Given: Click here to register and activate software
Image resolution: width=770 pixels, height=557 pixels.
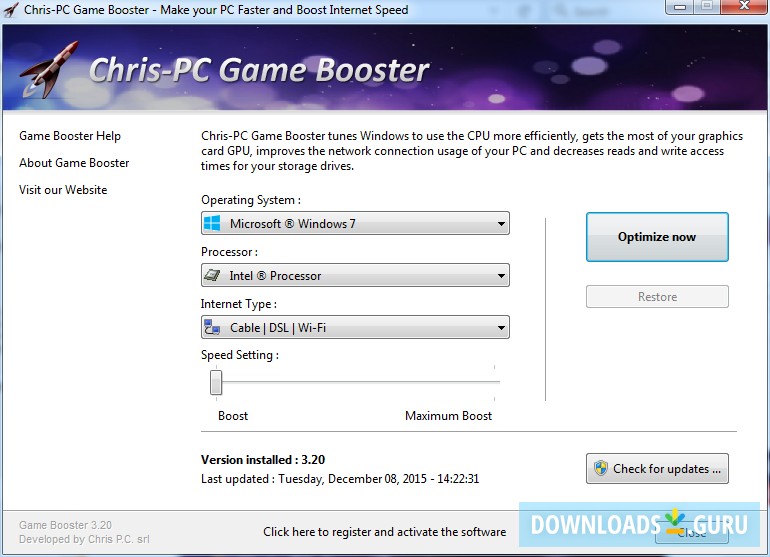Looking at the screenshot, I should (x=385, y=532).
